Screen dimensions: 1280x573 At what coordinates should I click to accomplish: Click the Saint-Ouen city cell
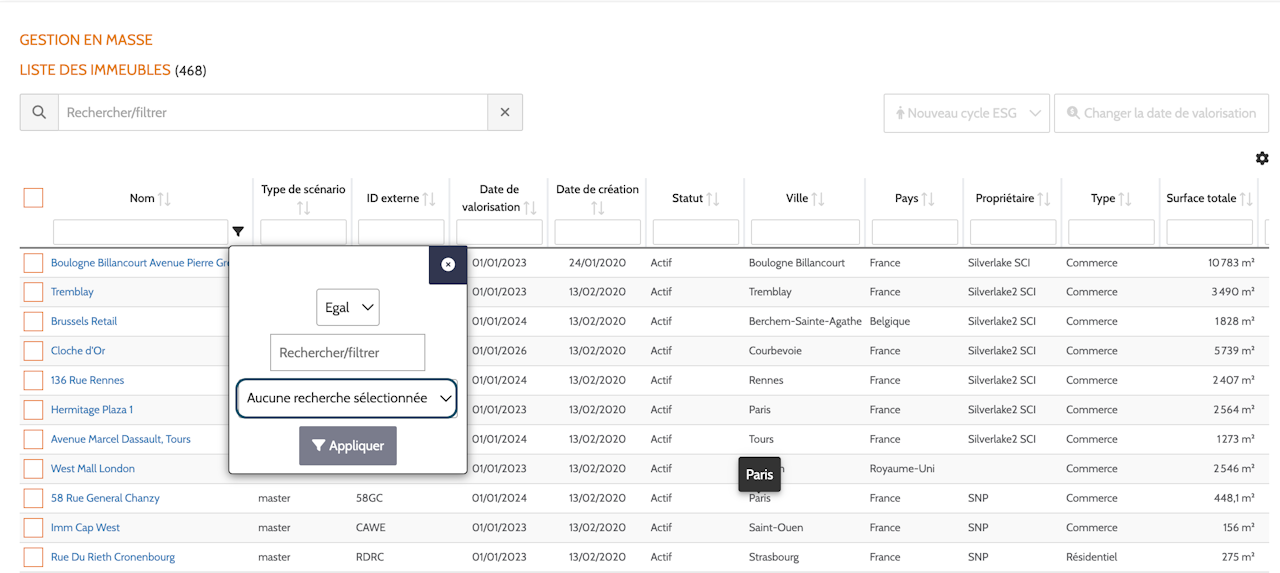coord(776,527)
